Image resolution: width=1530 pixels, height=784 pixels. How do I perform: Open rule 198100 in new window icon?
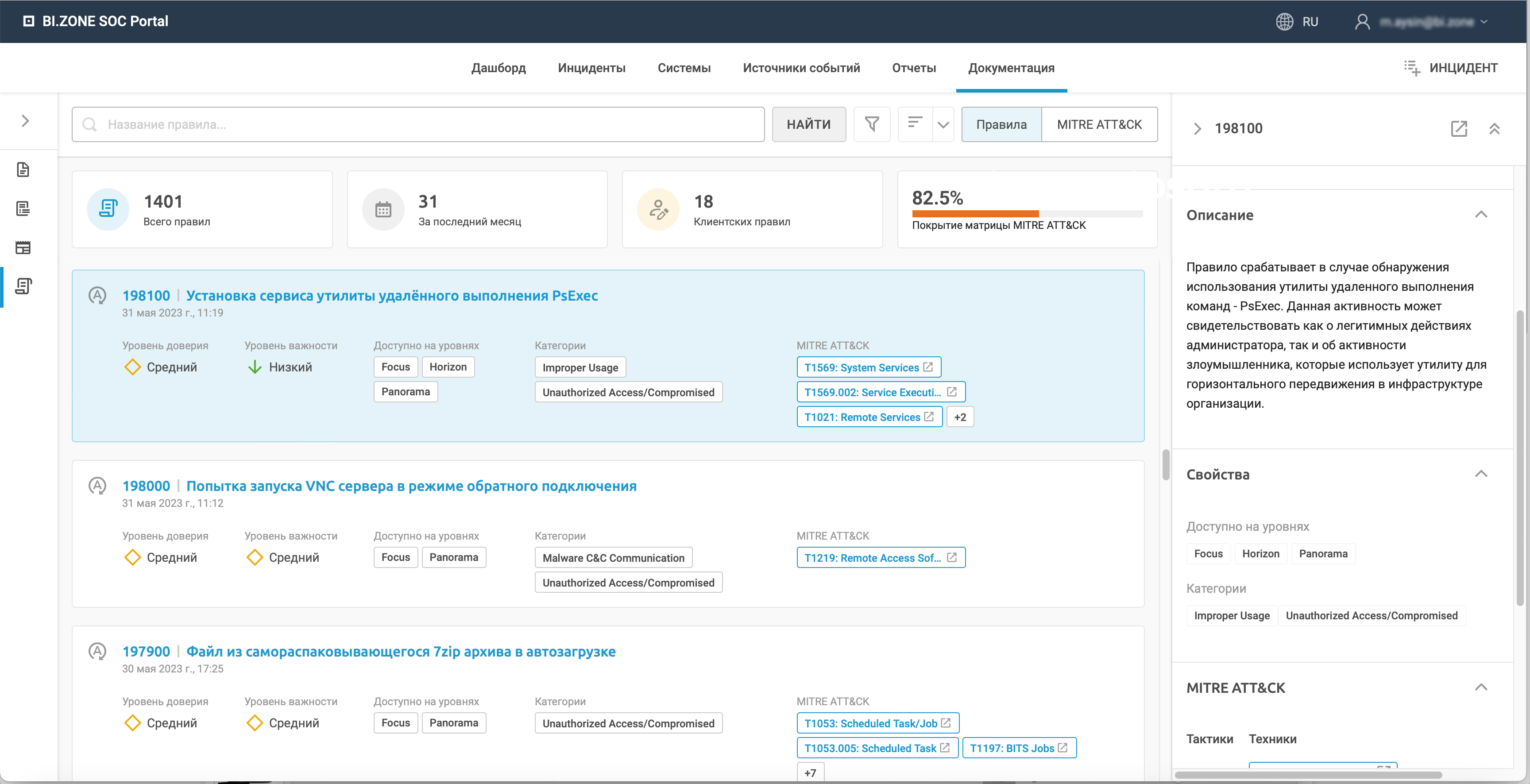coord(1459,128)
